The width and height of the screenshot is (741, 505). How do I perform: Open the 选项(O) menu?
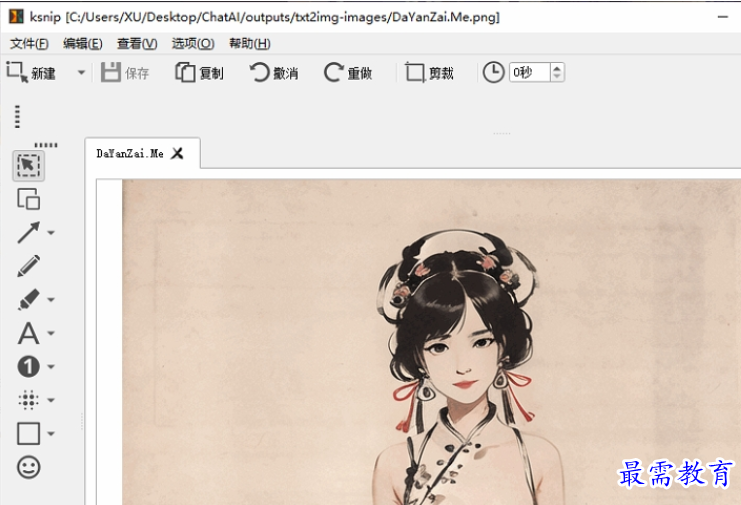tap(193, 44)
